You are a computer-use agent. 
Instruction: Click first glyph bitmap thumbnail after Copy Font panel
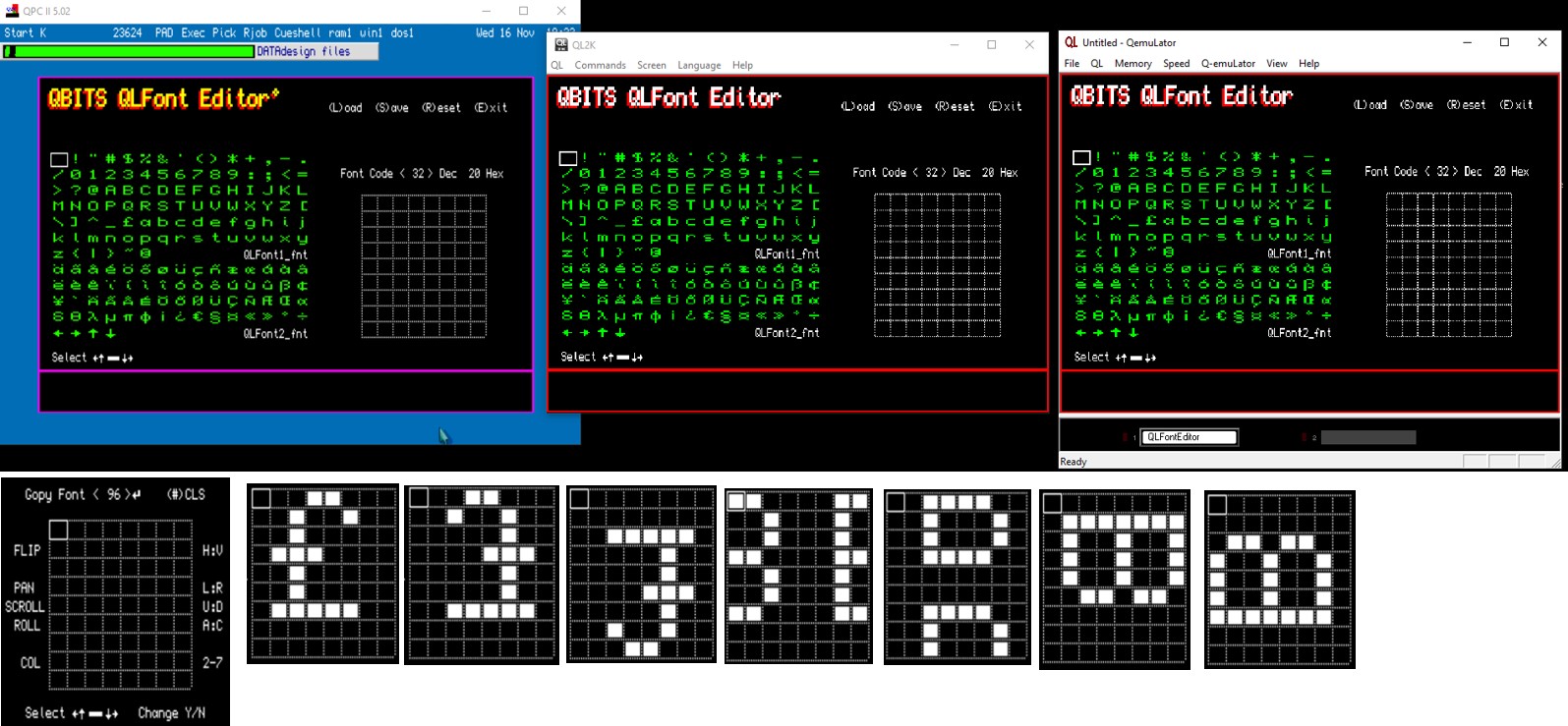pos(322,574)
